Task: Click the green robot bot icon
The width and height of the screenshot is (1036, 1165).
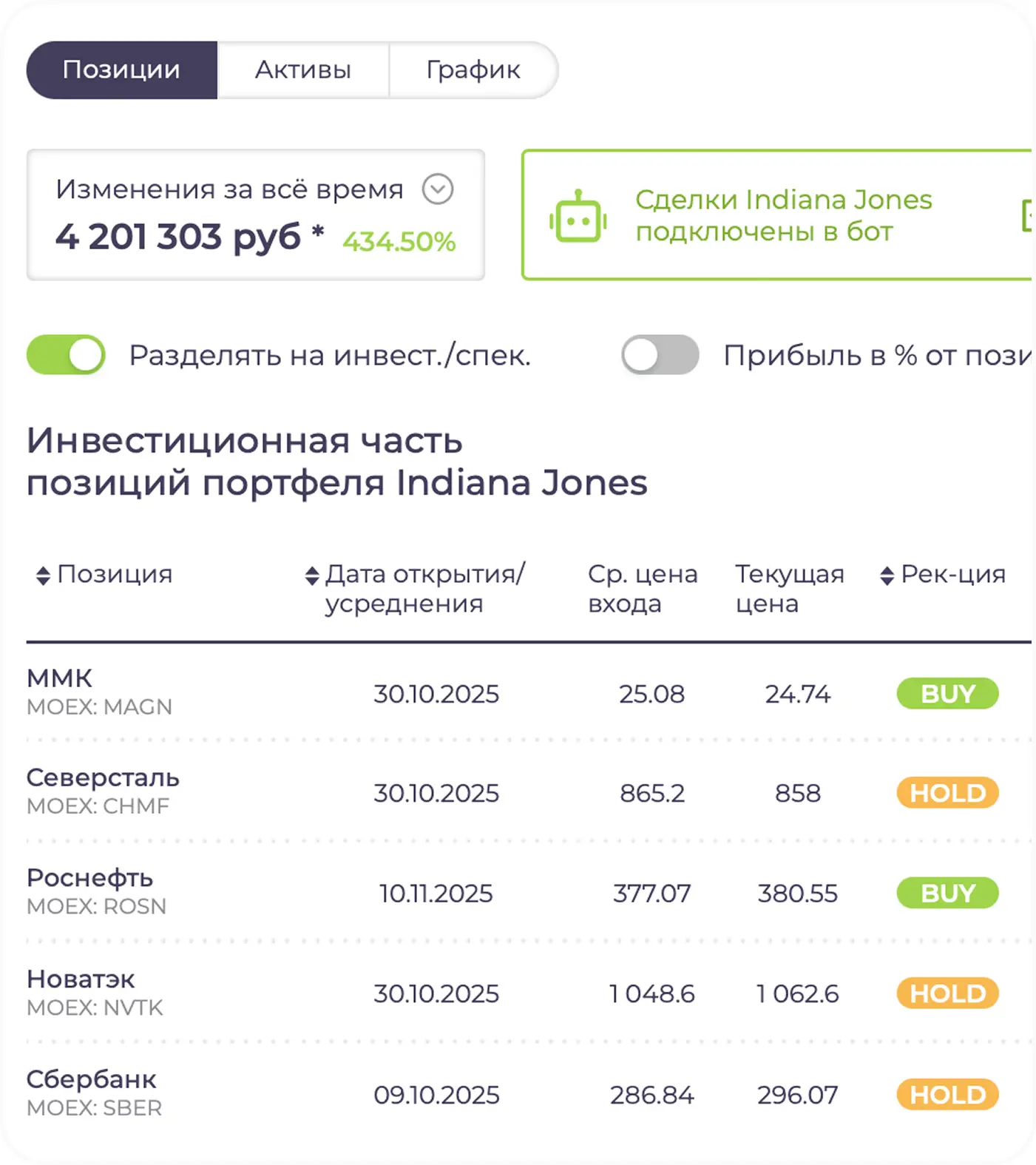Action: (578, 217)
